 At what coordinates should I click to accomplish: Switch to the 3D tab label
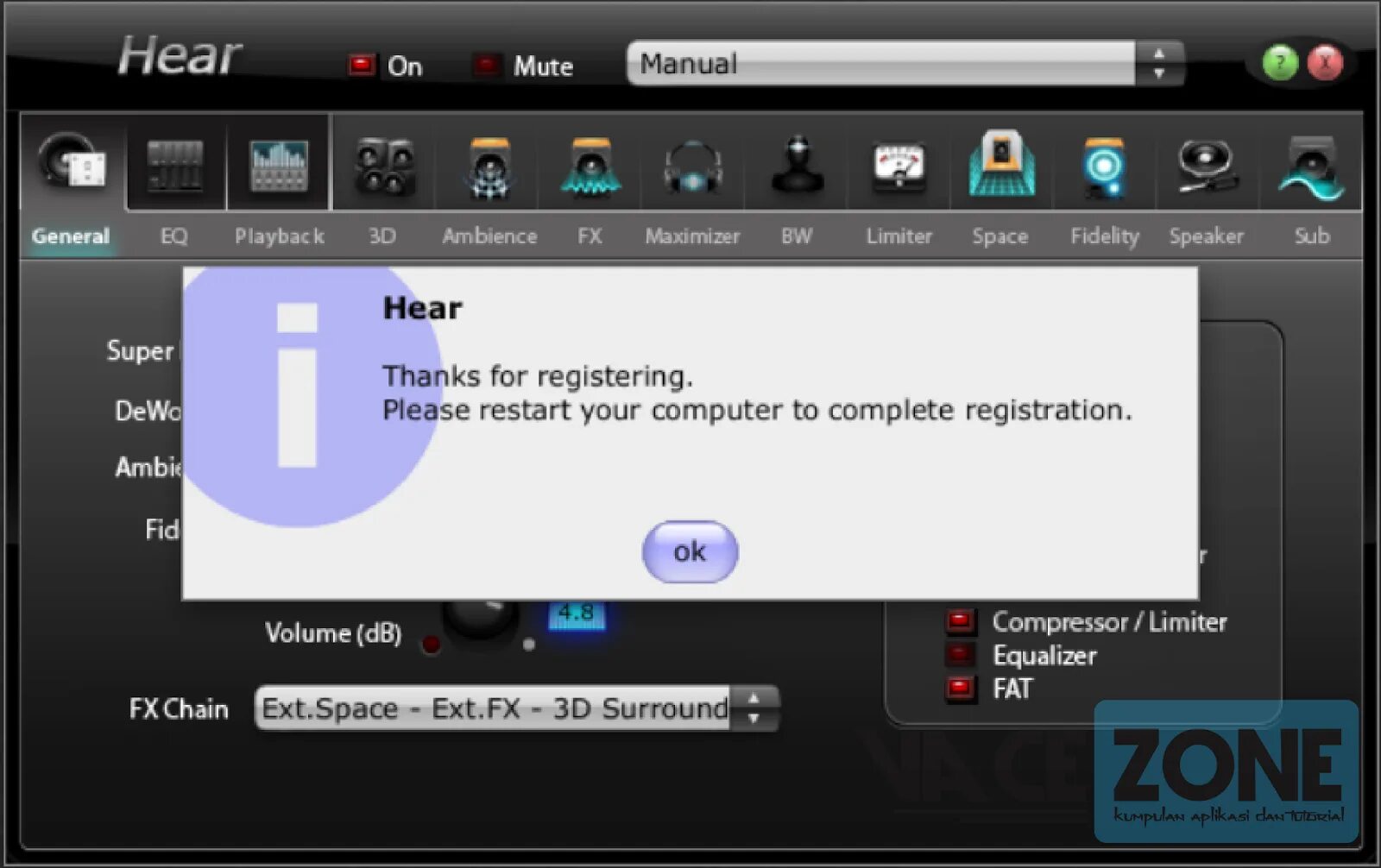tap(382, 236)
